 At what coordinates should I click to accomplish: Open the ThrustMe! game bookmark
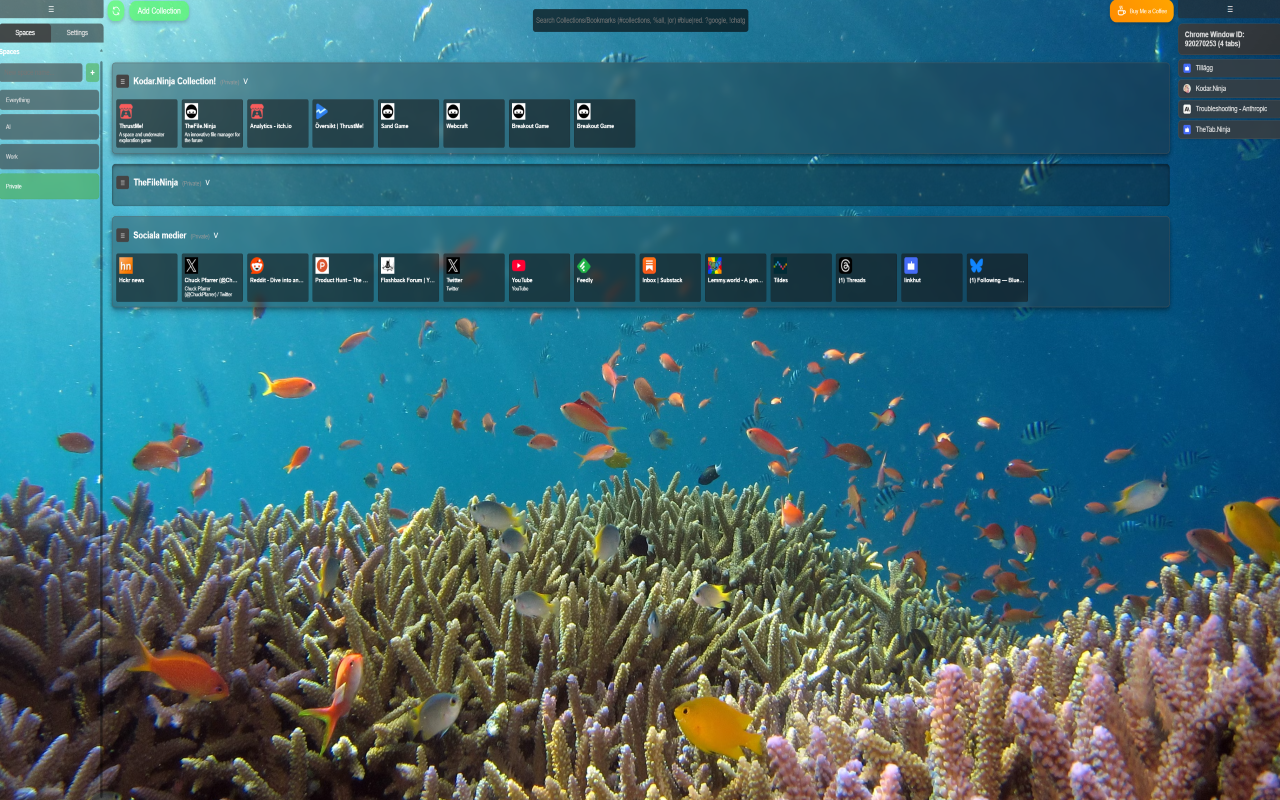click(146, 123)
